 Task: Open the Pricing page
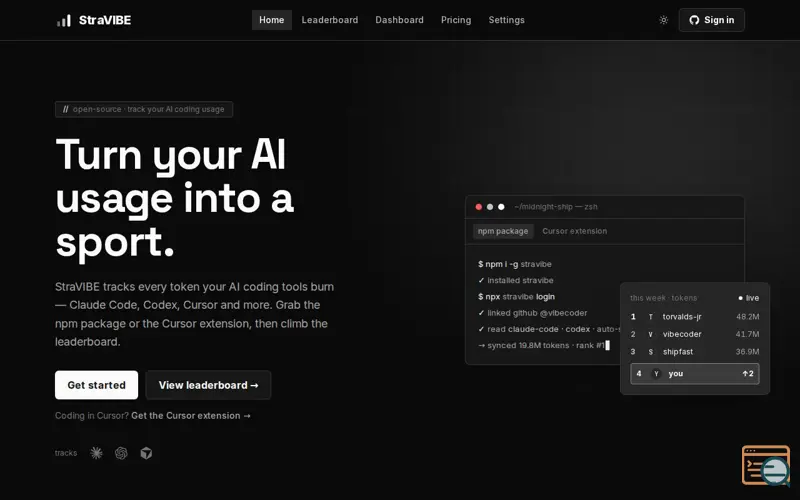tap(456, 20)
